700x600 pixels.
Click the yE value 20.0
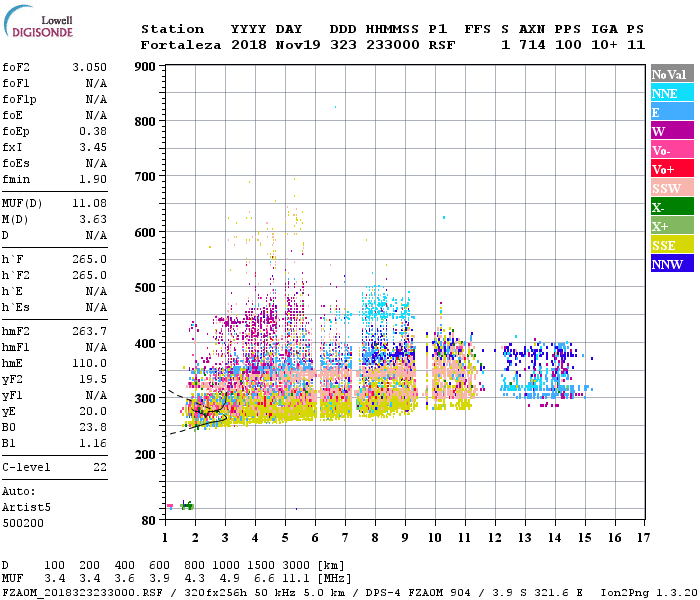93,411
